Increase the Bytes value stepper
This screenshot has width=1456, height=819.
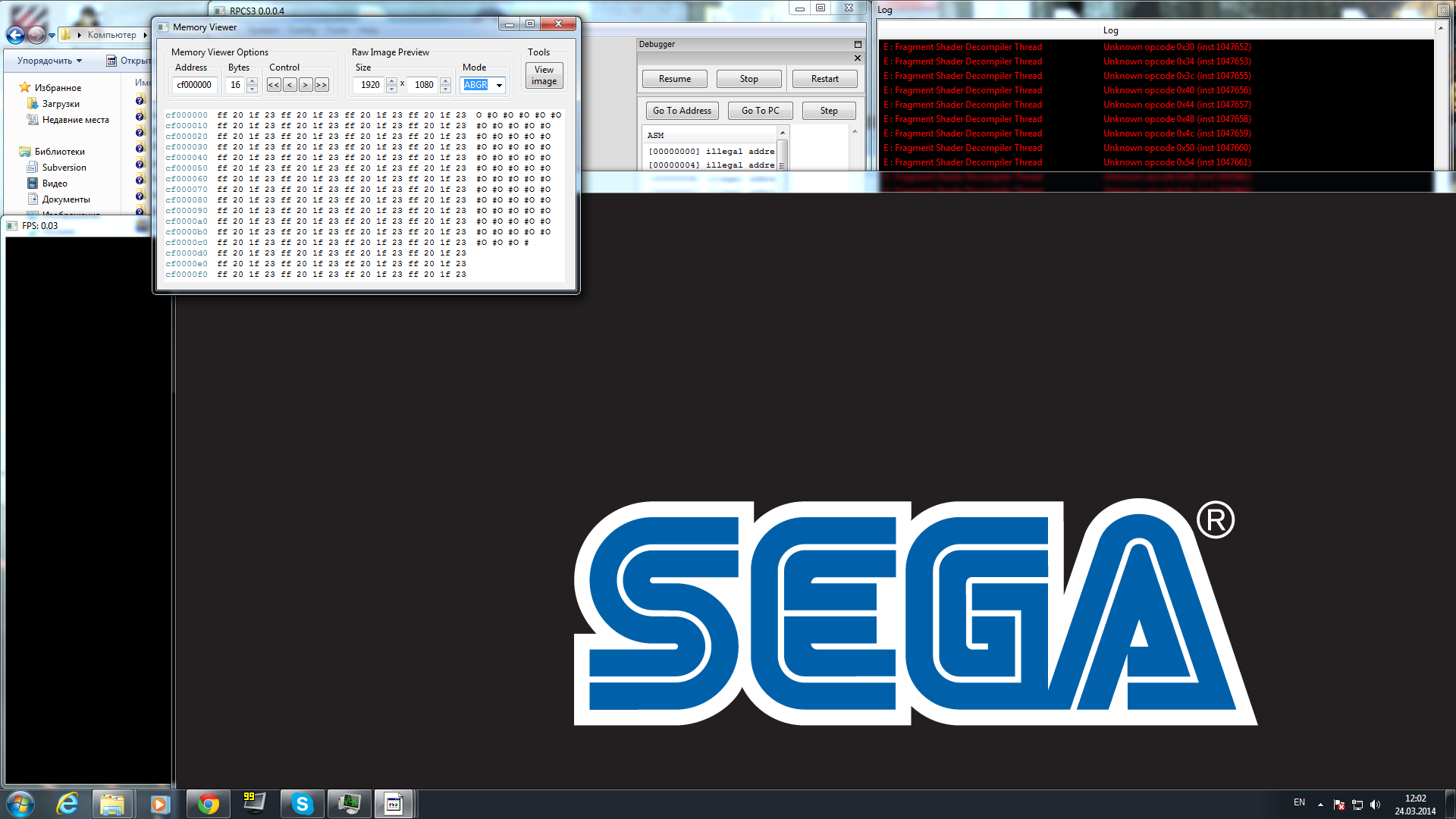(x=252, y=81)
